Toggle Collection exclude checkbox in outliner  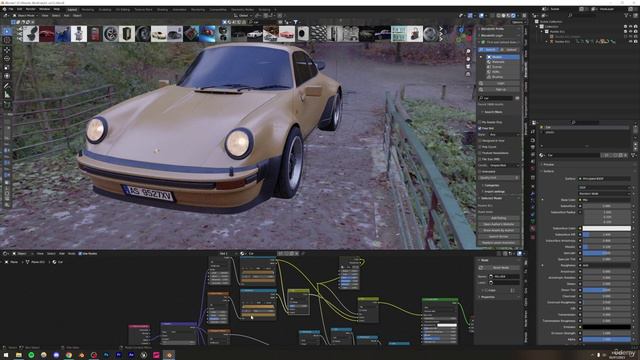click(625, 27)
